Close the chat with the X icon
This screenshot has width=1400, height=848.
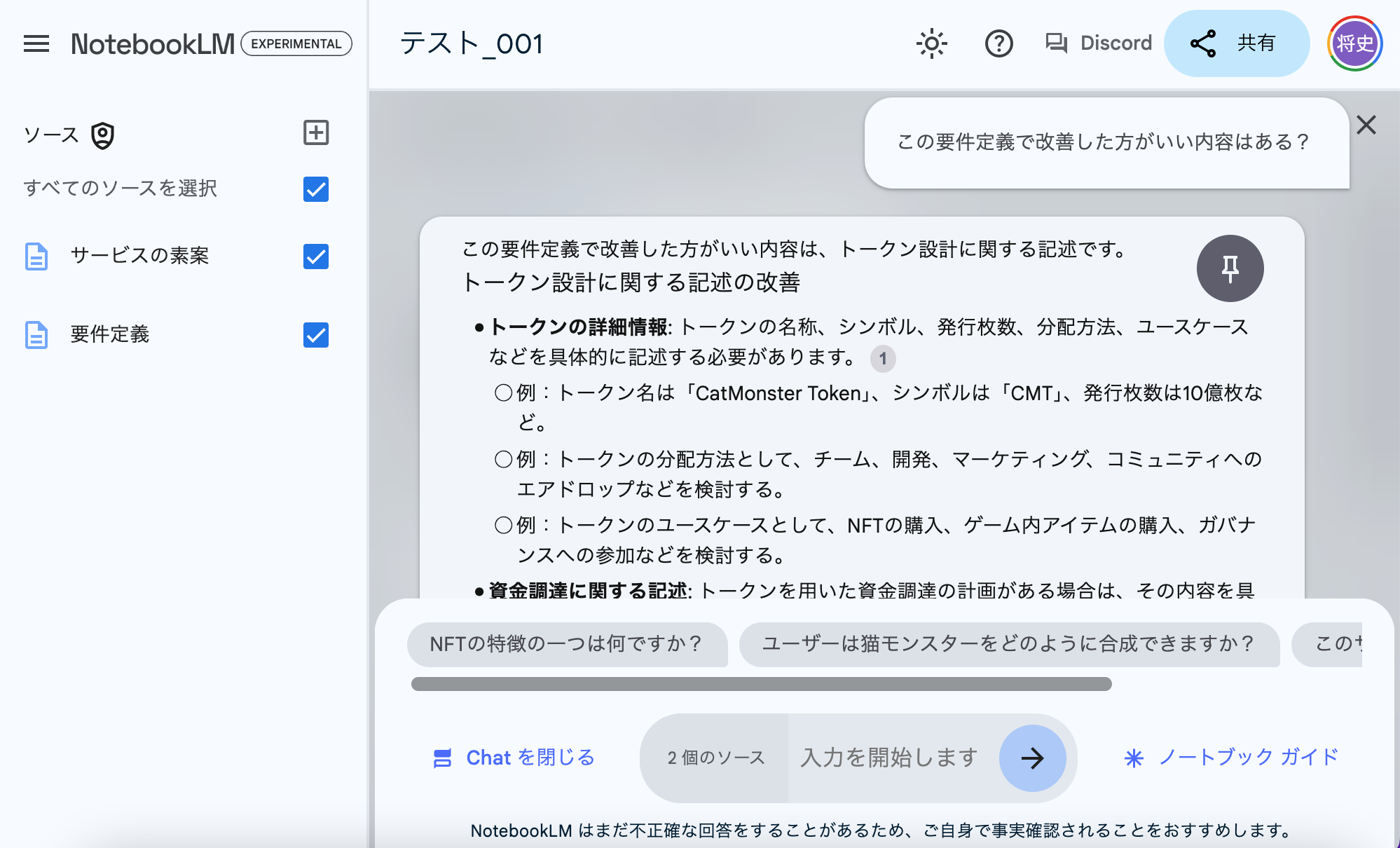pyautogui.click(x=1366, y=125)
